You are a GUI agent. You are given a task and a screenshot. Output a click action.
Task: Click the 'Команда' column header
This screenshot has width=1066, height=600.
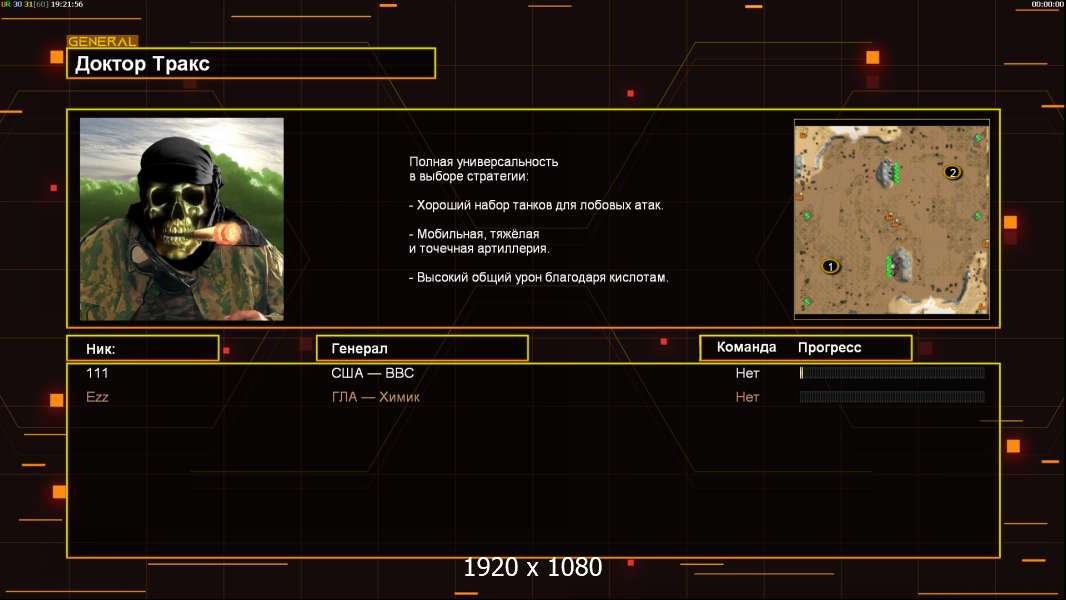[x=746, y=347]
